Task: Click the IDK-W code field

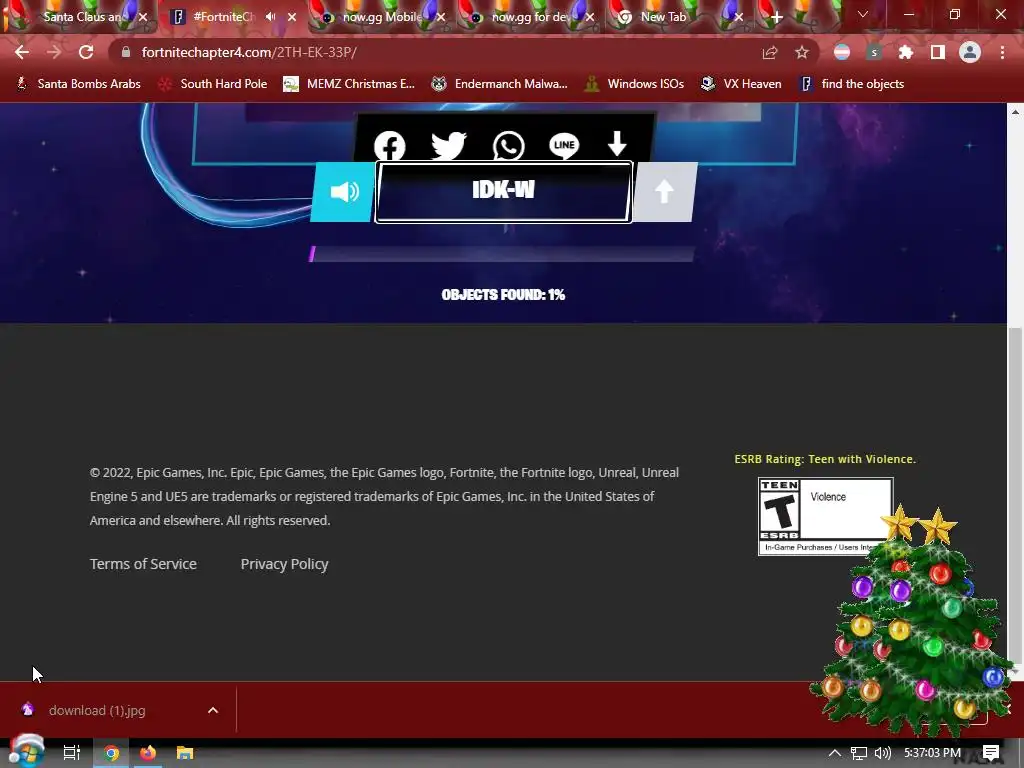Action: click(504, 192)
